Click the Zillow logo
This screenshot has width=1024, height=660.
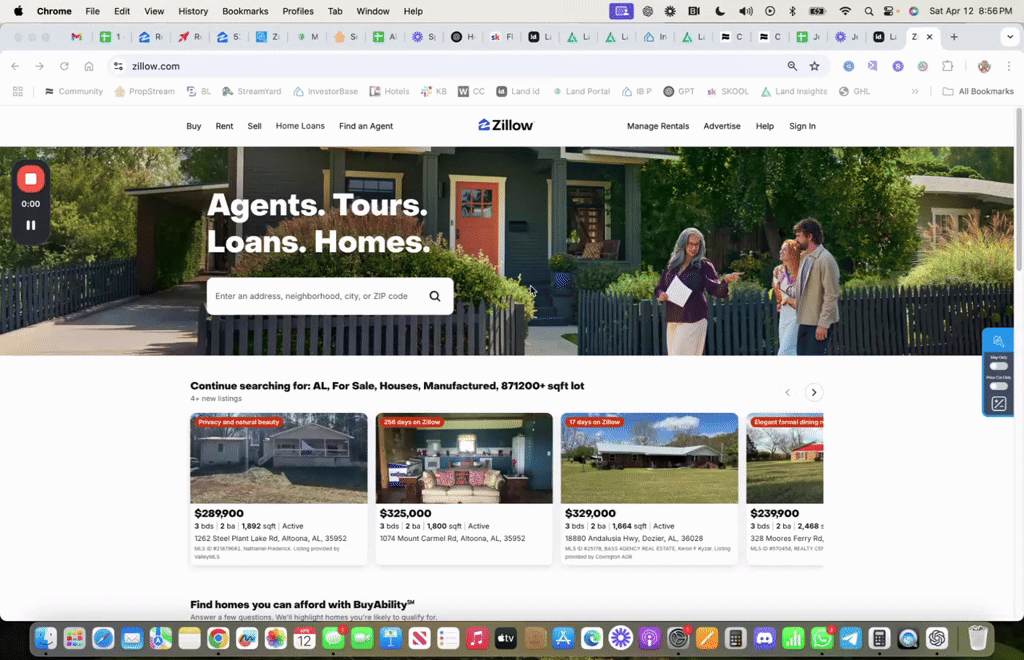pos(505,125)
